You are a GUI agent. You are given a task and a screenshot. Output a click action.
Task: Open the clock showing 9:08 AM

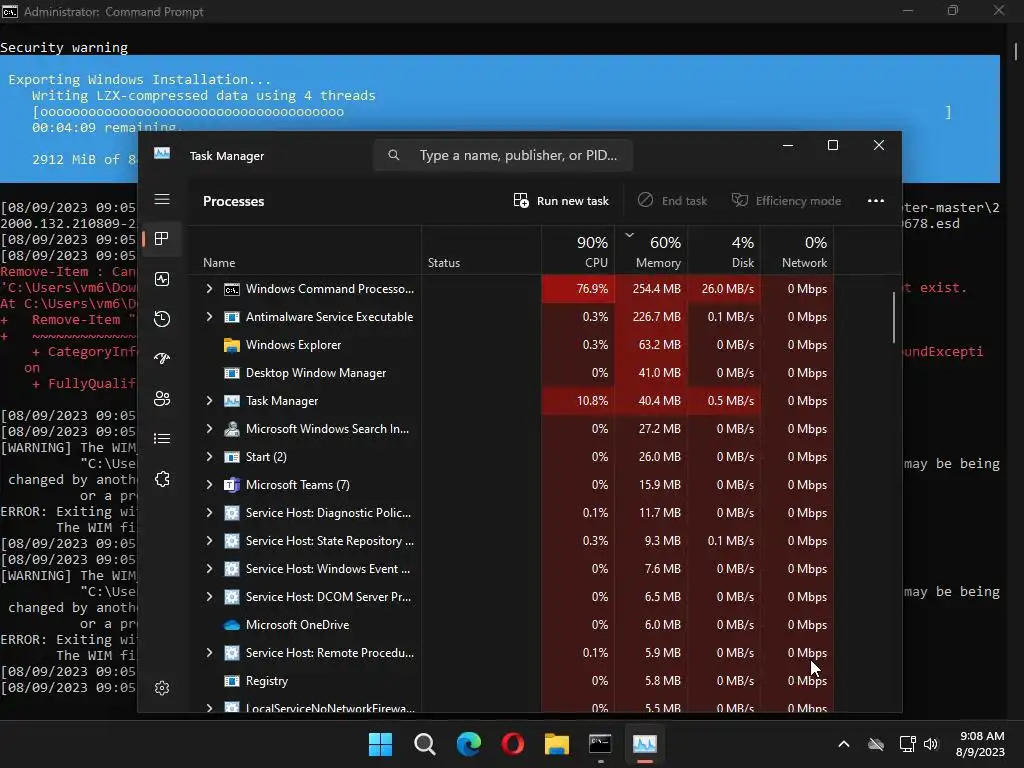(x=980, y=744)
